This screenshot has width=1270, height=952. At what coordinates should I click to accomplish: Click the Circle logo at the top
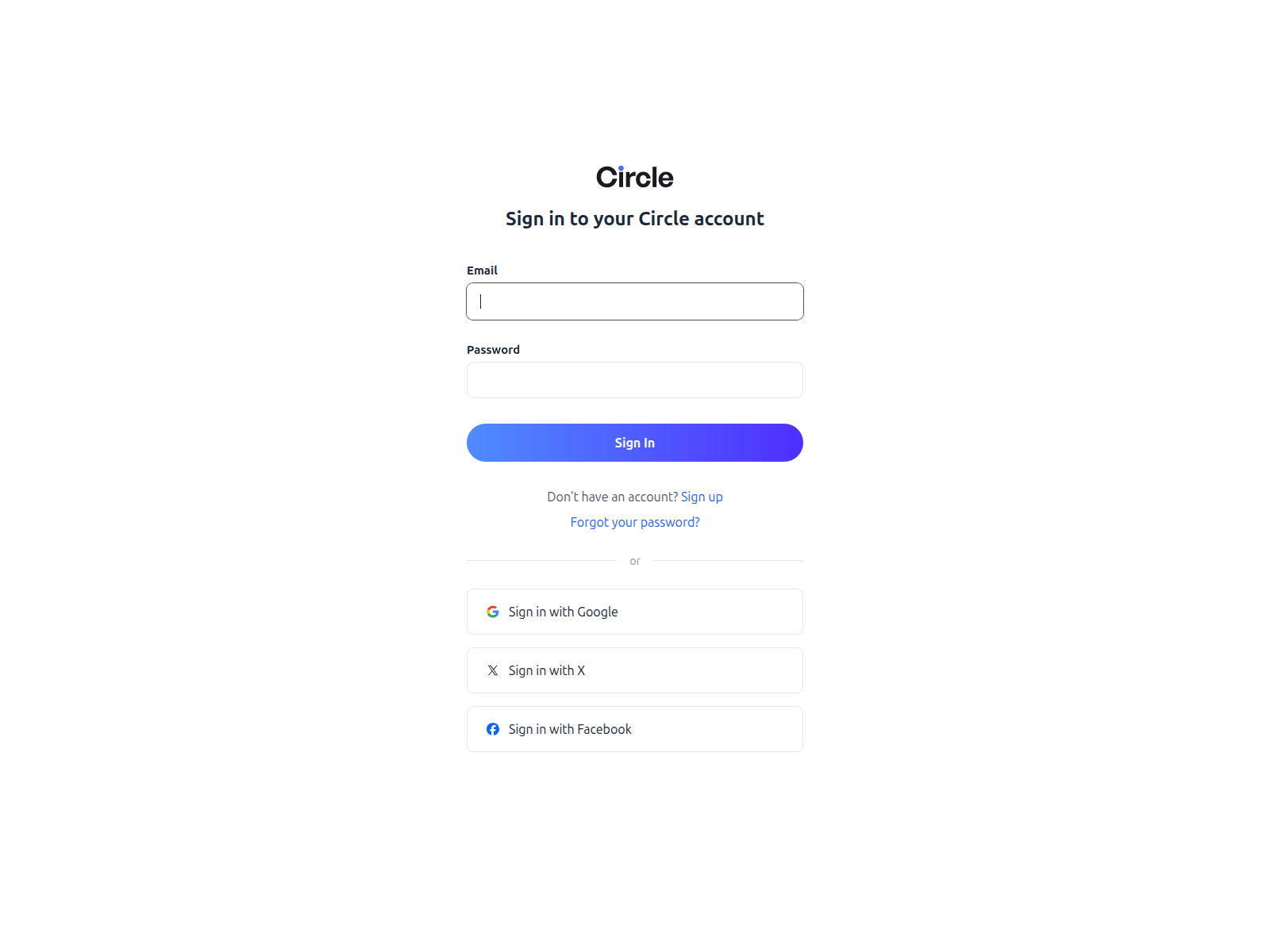coord(634,177)
